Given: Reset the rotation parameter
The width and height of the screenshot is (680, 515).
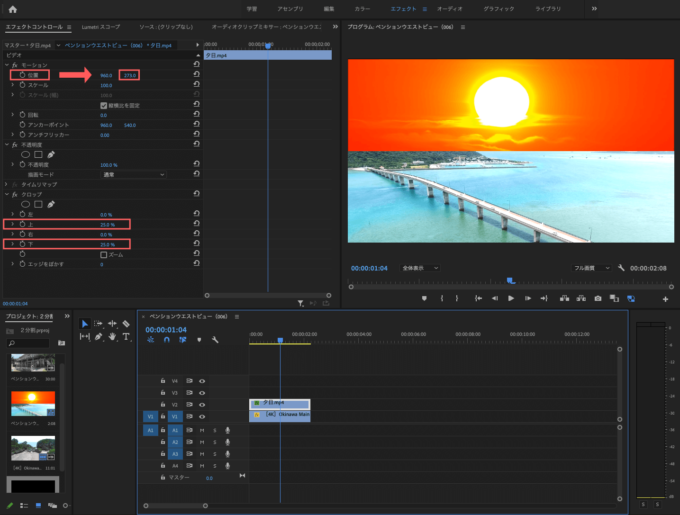Looking at the screenshot, I should coord(196,114).
